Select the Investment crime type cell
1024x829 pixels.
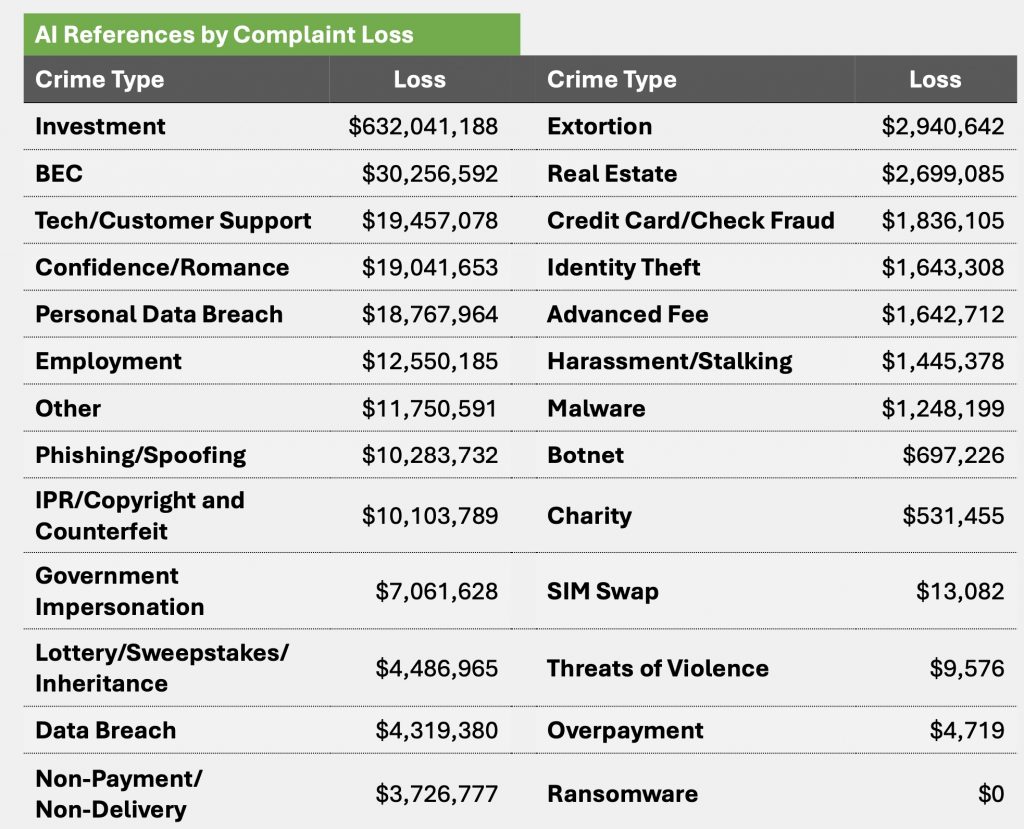[x=100, y=127]
